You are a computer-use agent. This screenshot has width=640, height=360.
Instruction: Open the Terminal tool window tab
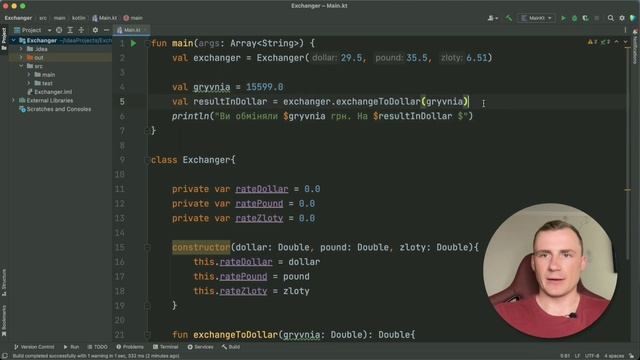pos(165,347)
